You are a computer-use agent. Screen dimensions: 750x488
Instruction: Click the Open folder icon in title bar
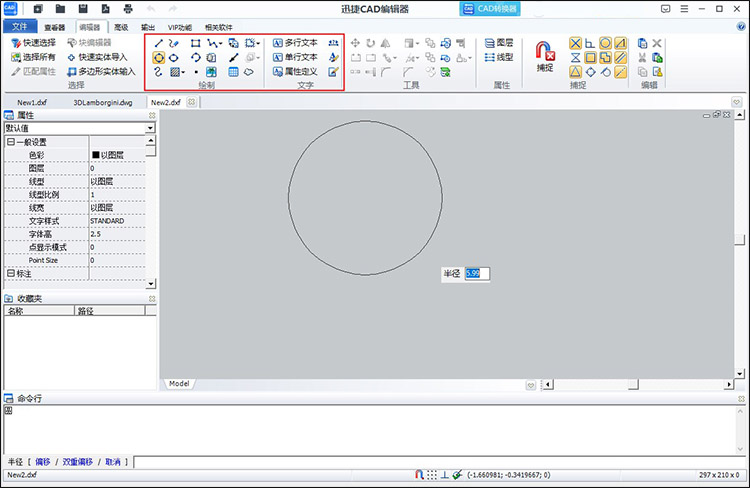point(60,9)
